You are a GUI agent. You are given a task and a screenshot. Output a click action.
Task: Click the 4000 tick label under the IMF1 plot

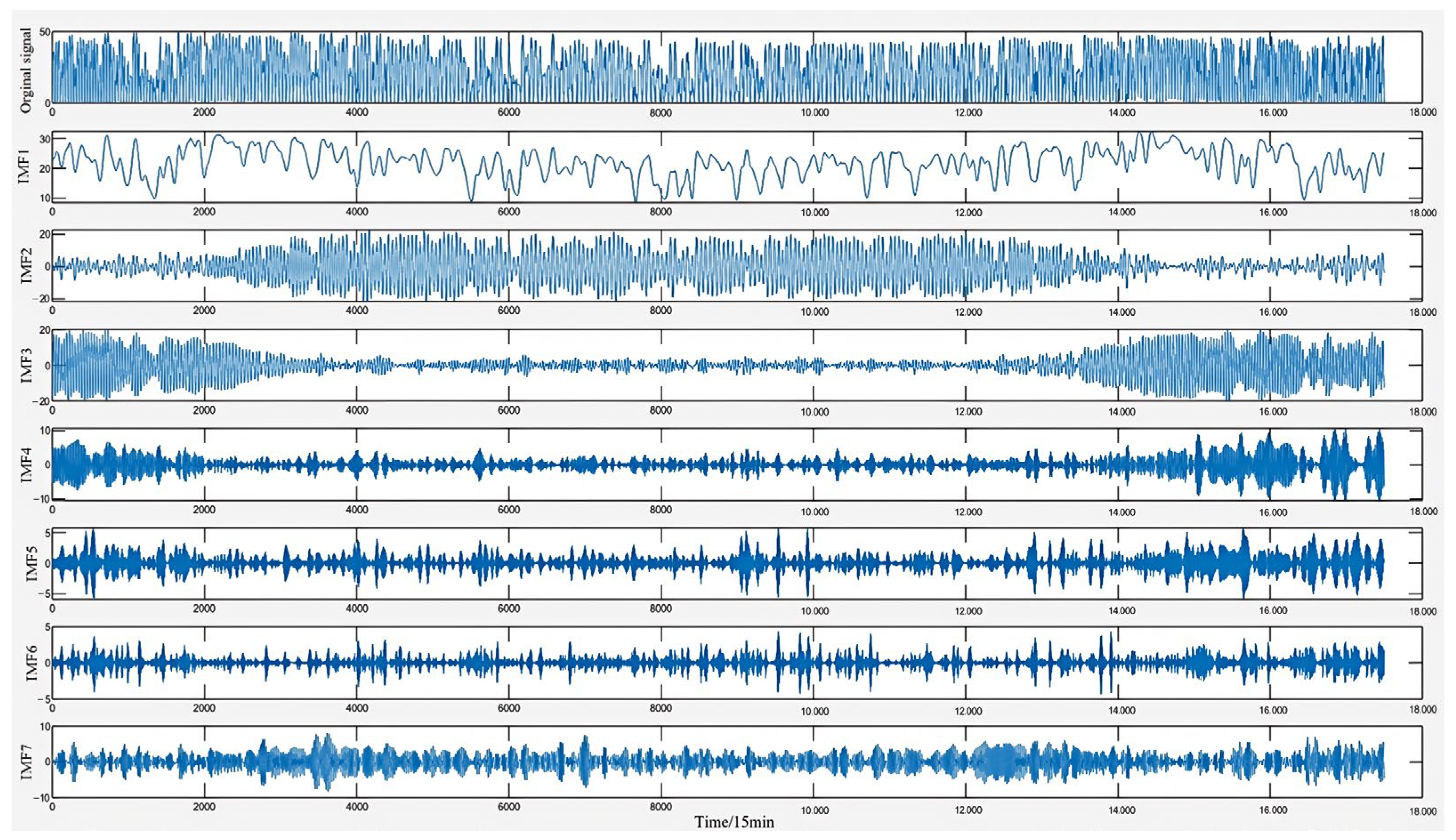pyautogui.click(x=356, y=212)
